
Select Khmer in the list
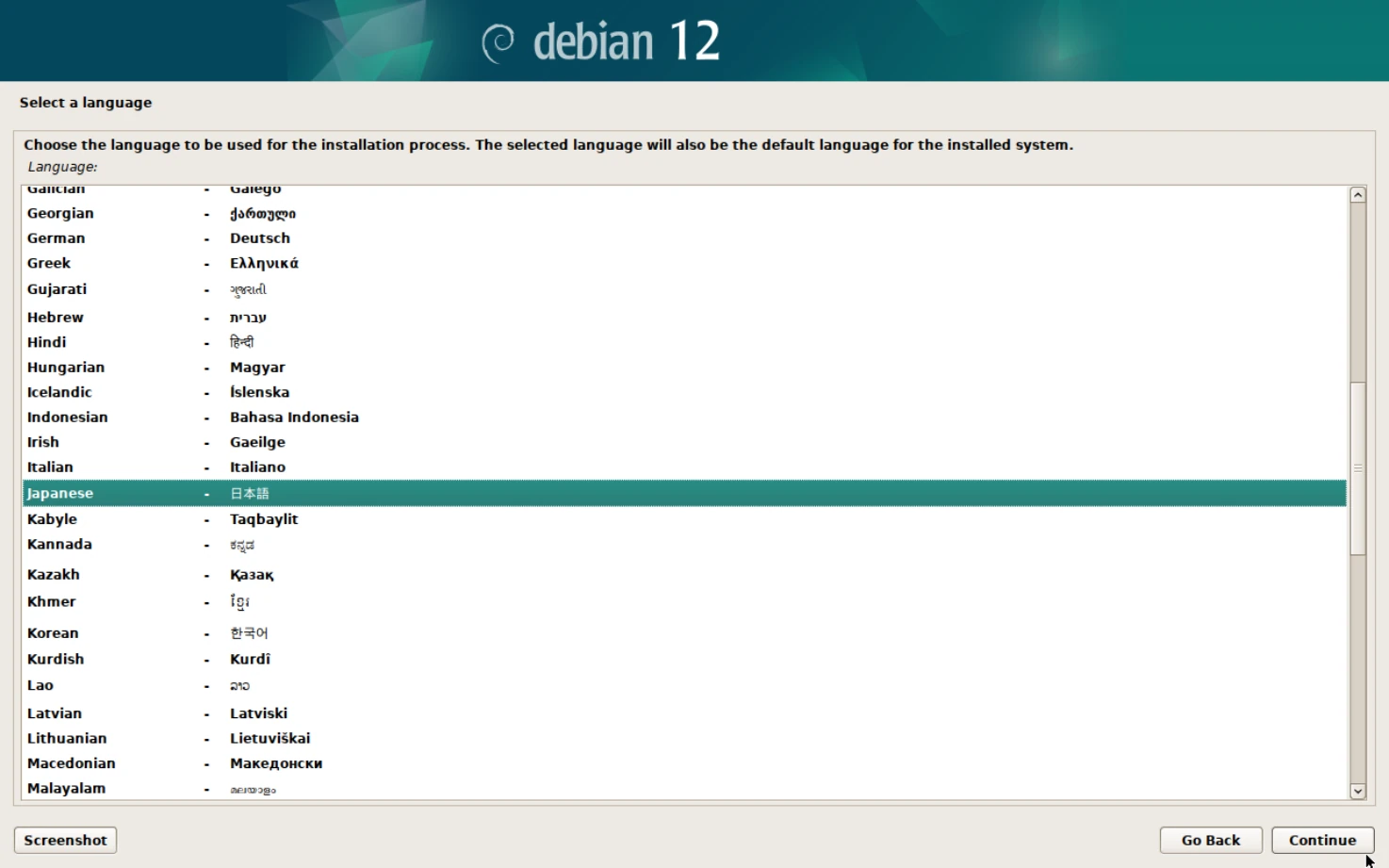[684, 602]
